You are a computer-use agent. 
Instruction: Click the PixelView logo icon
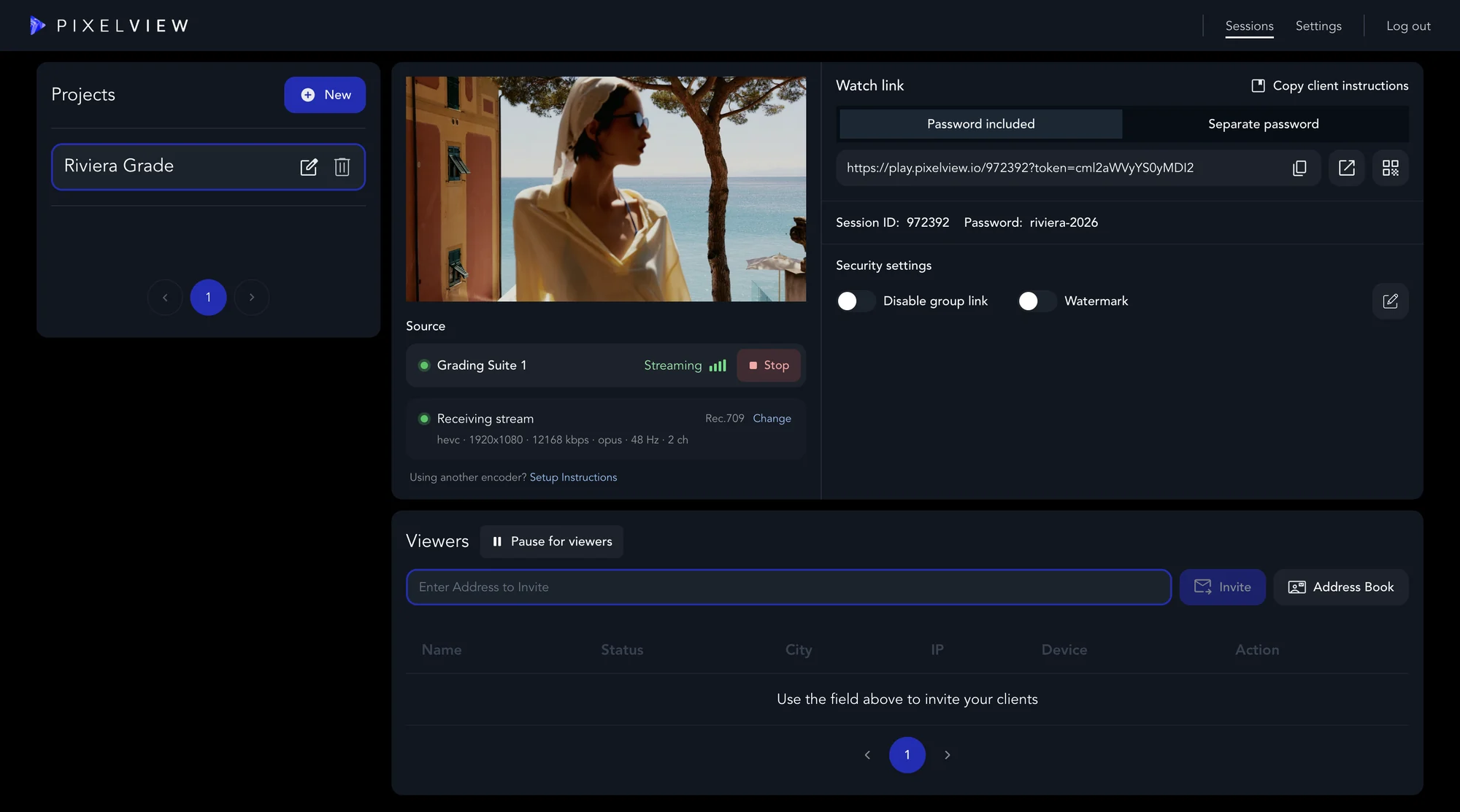point(37,26)
